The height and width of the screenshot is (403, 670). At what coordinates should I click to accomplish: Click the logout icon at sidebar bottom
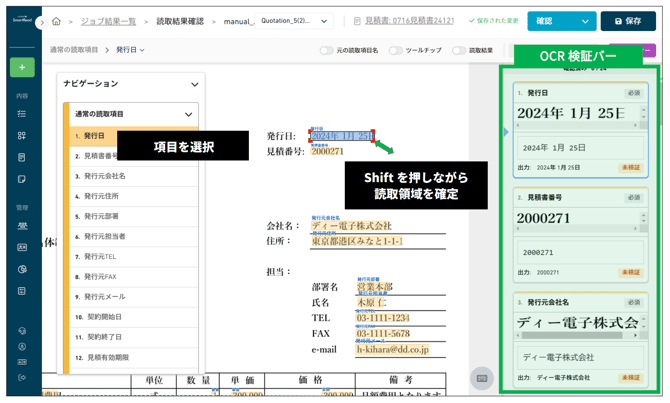point(22,378)
